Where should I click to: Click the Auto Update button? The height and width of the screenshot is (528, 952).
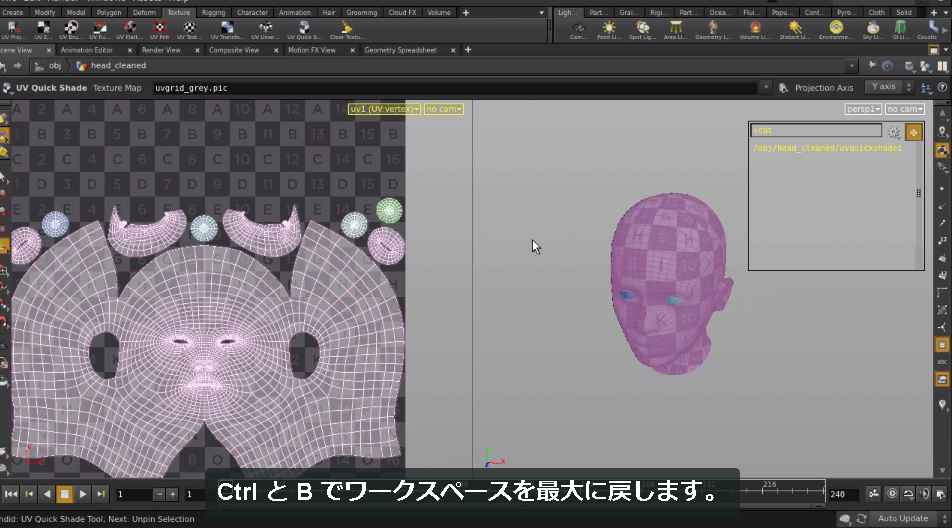point(903,518)
